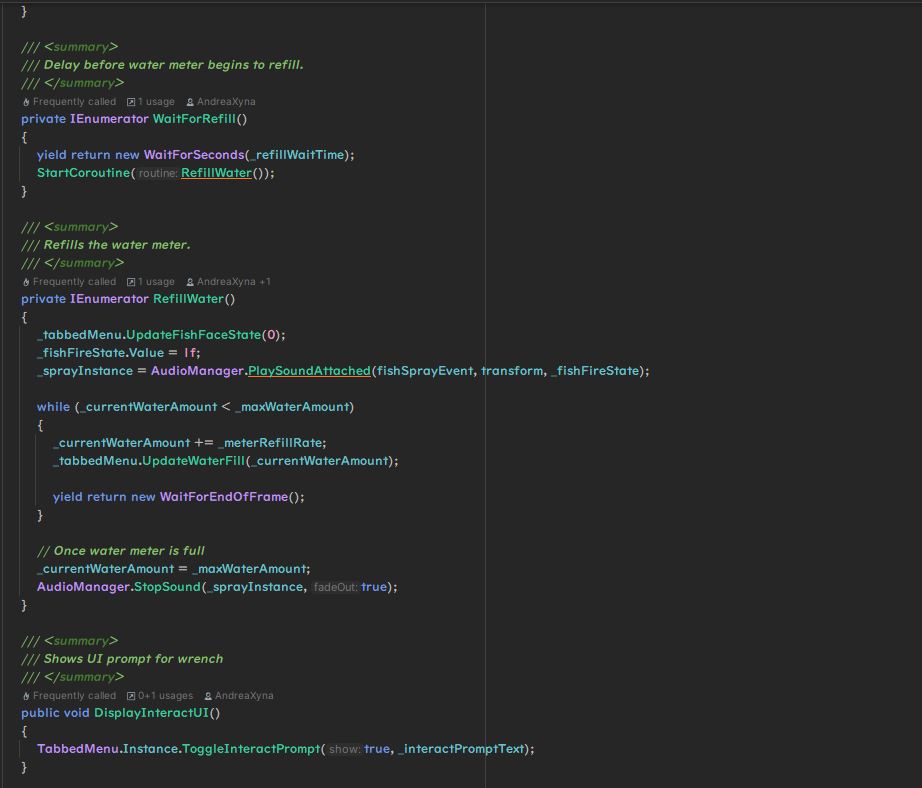Screen dimensions: 922x788
Task: Click the usage icon above WaitForRefill method
Action: click(x=131, y=102)
